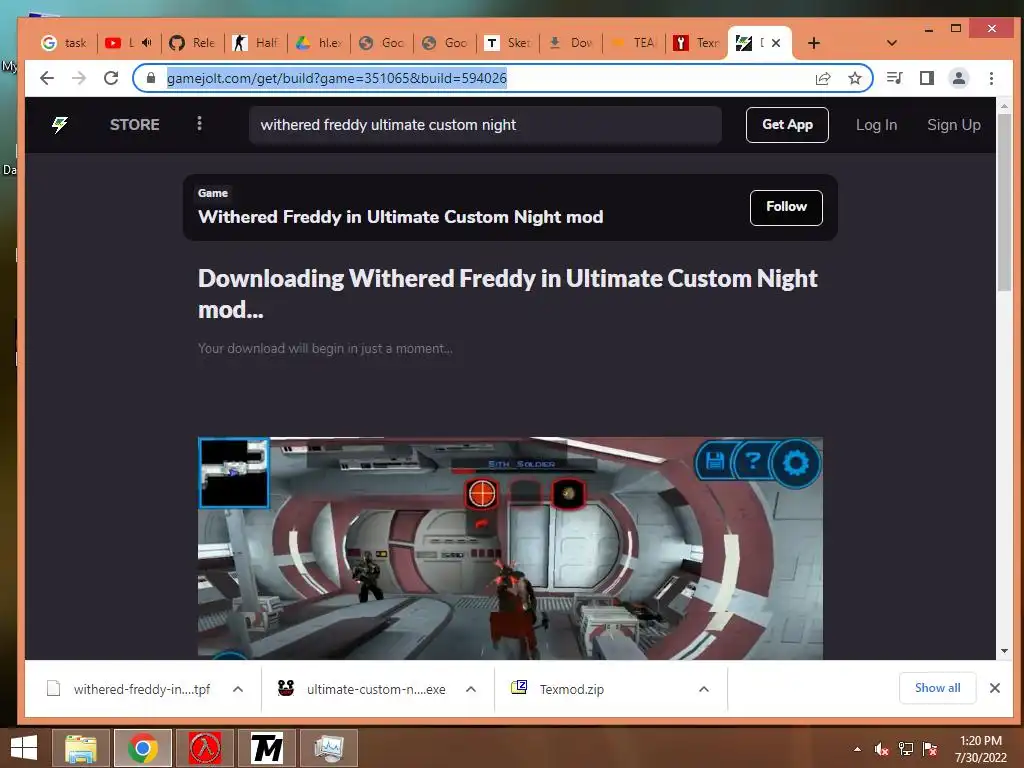Expand options for the .tpf download
The height and width of the screenshot is (768, 1024).
pyautogui.click(x=238, y=689)
